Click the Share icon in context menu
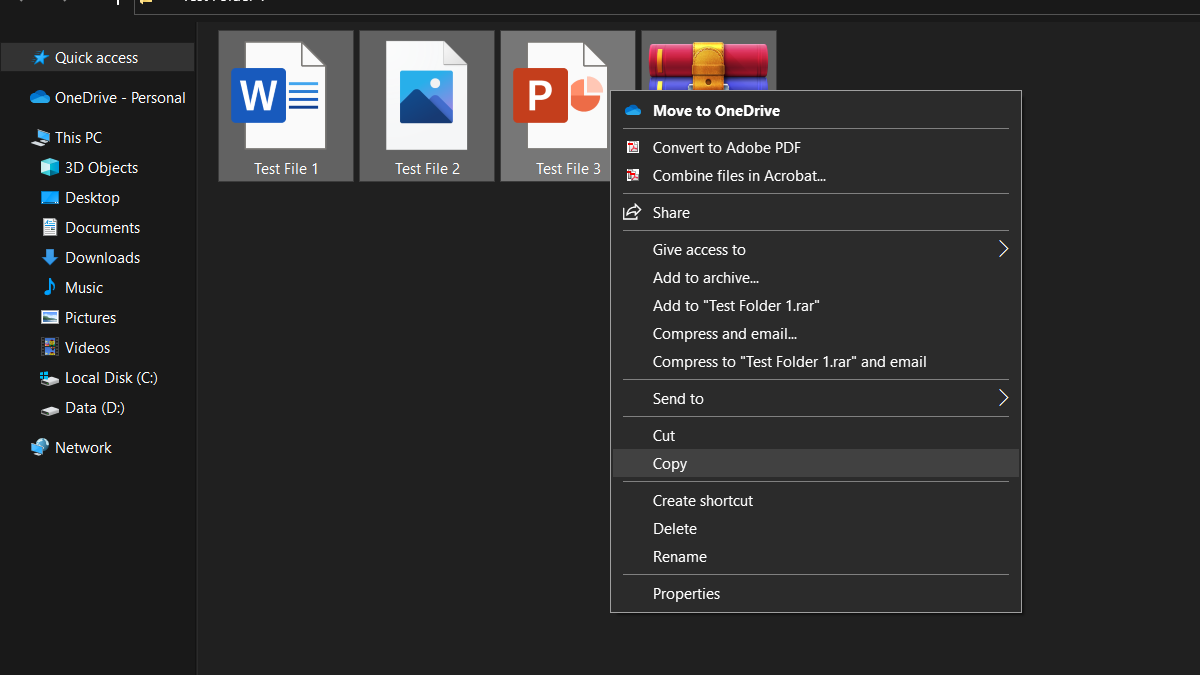 (x=632, y=213)
